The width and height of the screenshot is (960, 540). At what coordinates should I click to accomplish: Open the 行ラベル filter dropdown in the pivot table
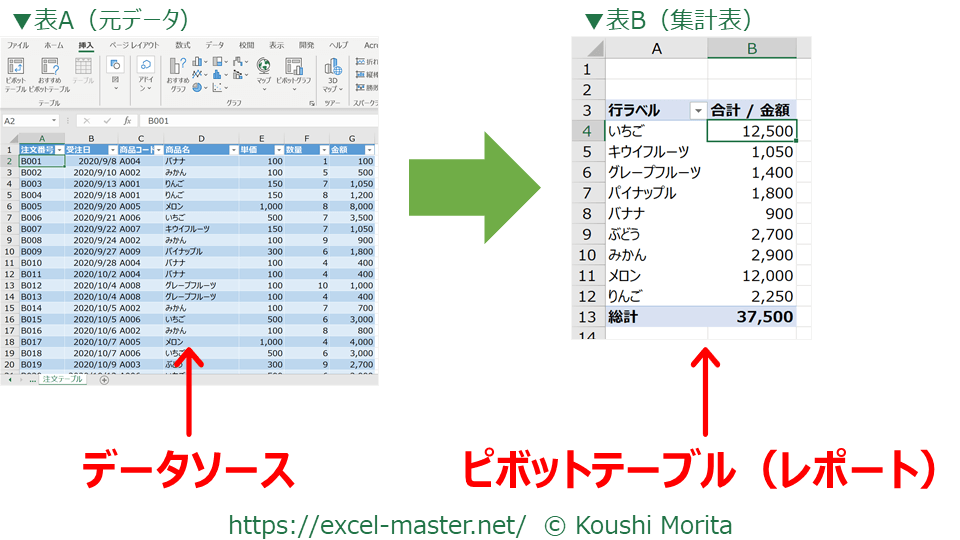[x=697, y=110]
